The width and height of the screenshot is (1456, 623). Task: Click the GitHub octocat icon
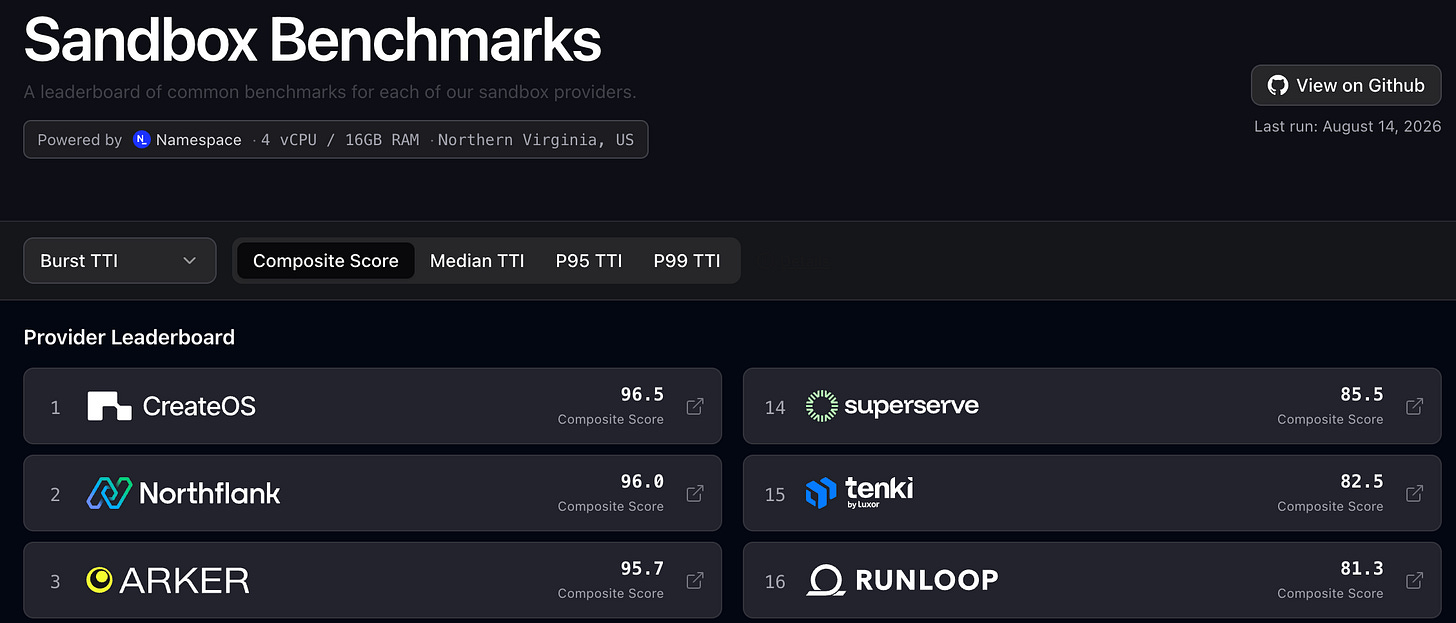coord(1278,86)
